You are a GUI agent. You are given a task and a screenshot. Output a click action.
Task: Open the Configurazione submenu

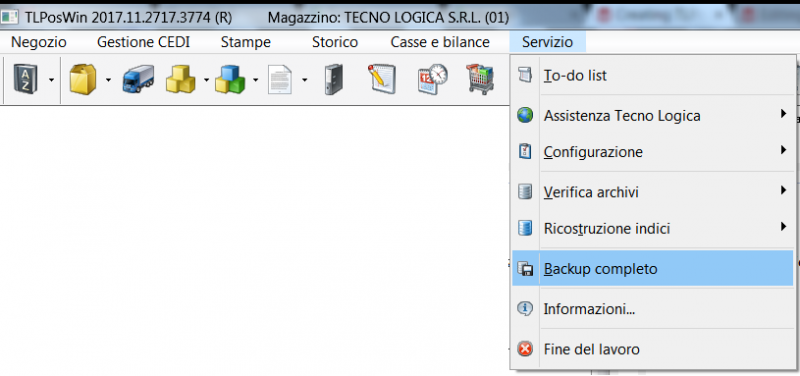(653, 152)
